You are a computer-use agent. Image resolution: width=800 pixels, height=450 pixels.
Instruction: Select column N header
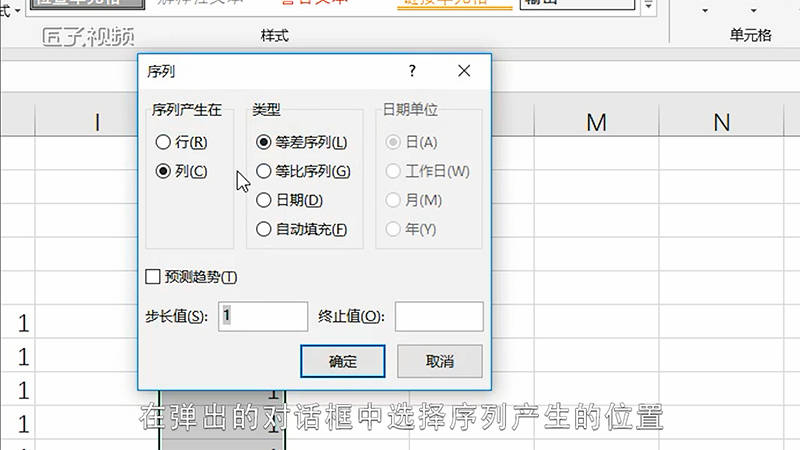(x=722, y=122)
